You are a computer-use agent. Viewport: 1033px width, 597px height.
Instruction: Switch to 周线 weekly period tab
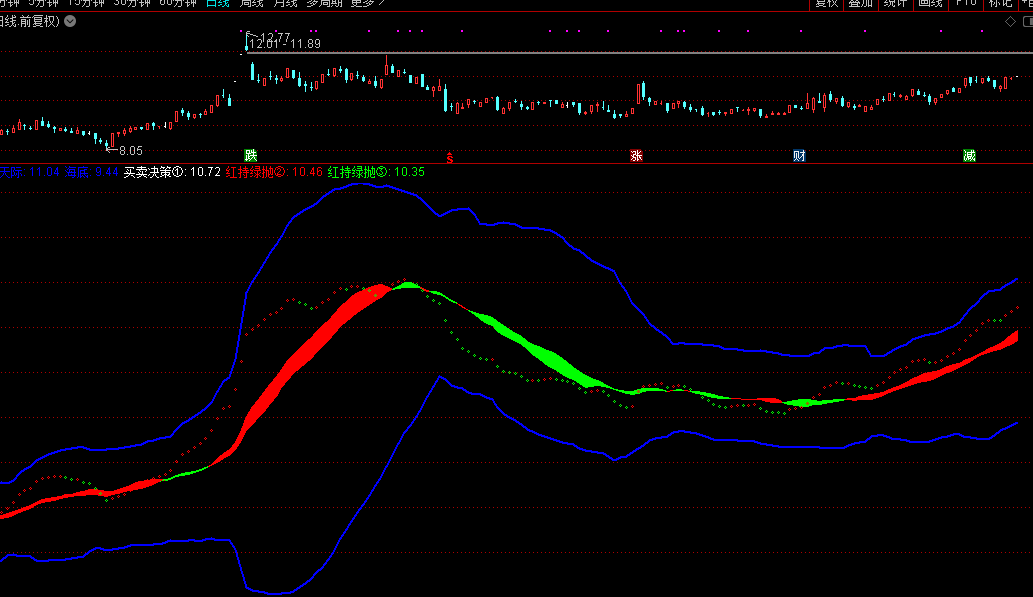coord(251,3)
